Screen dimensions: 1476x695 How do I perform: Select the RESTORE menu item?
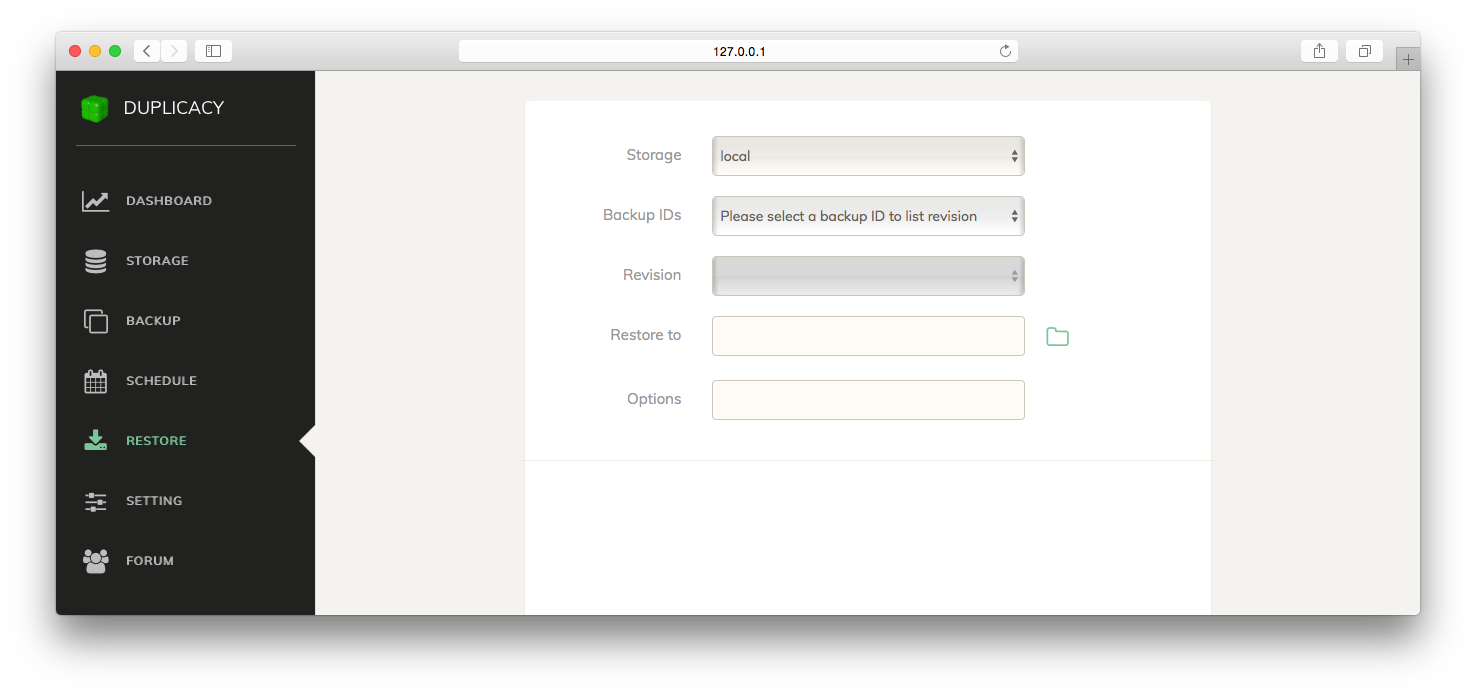coord(156,441)
